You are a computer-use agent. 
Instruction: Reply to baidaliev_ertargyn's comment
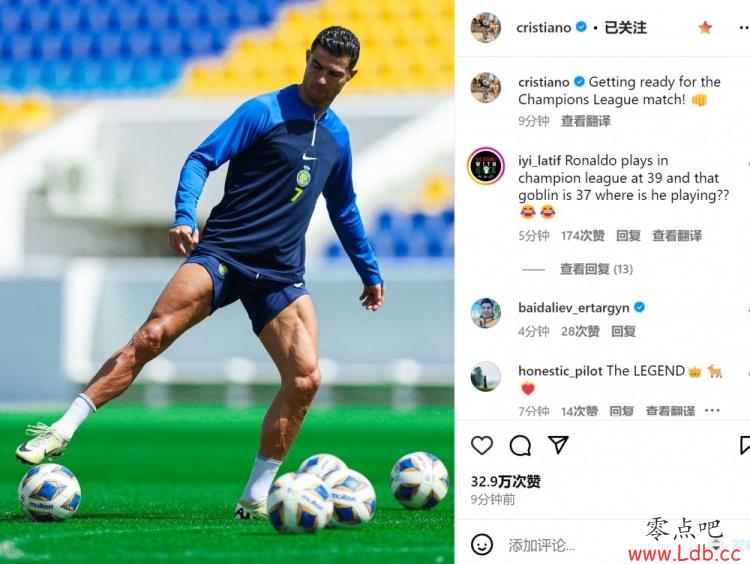[x=623, y=332]
